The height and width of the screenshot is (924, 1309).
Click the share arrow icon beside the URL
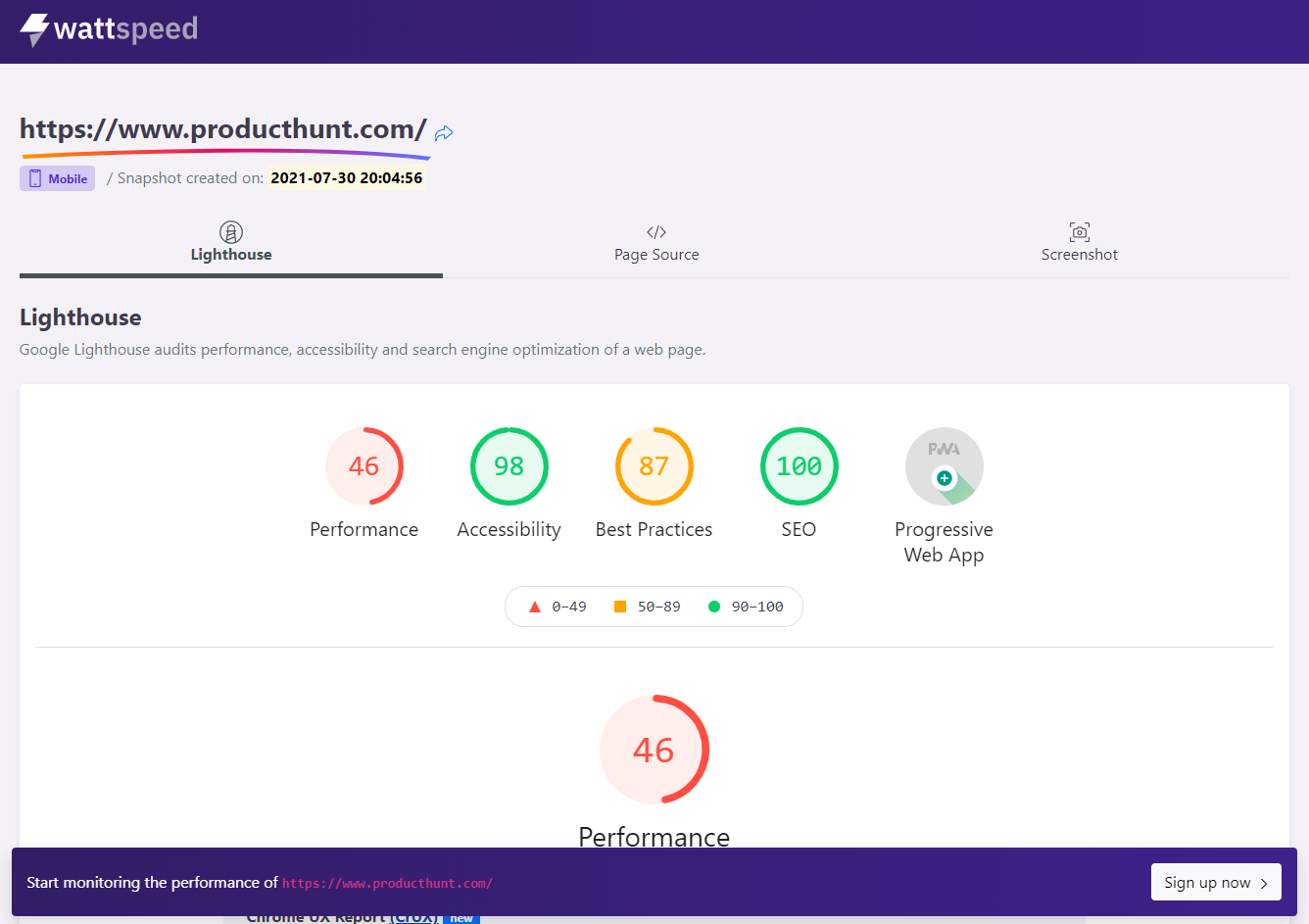[x=444, y=133]
